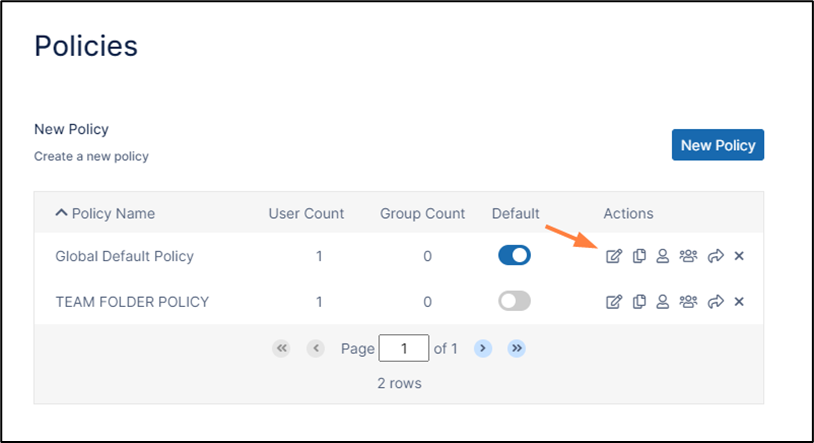Image resolution: width=814 pixels, height=443 pixels.
Task: Go to the previous page
Action: 316,348
